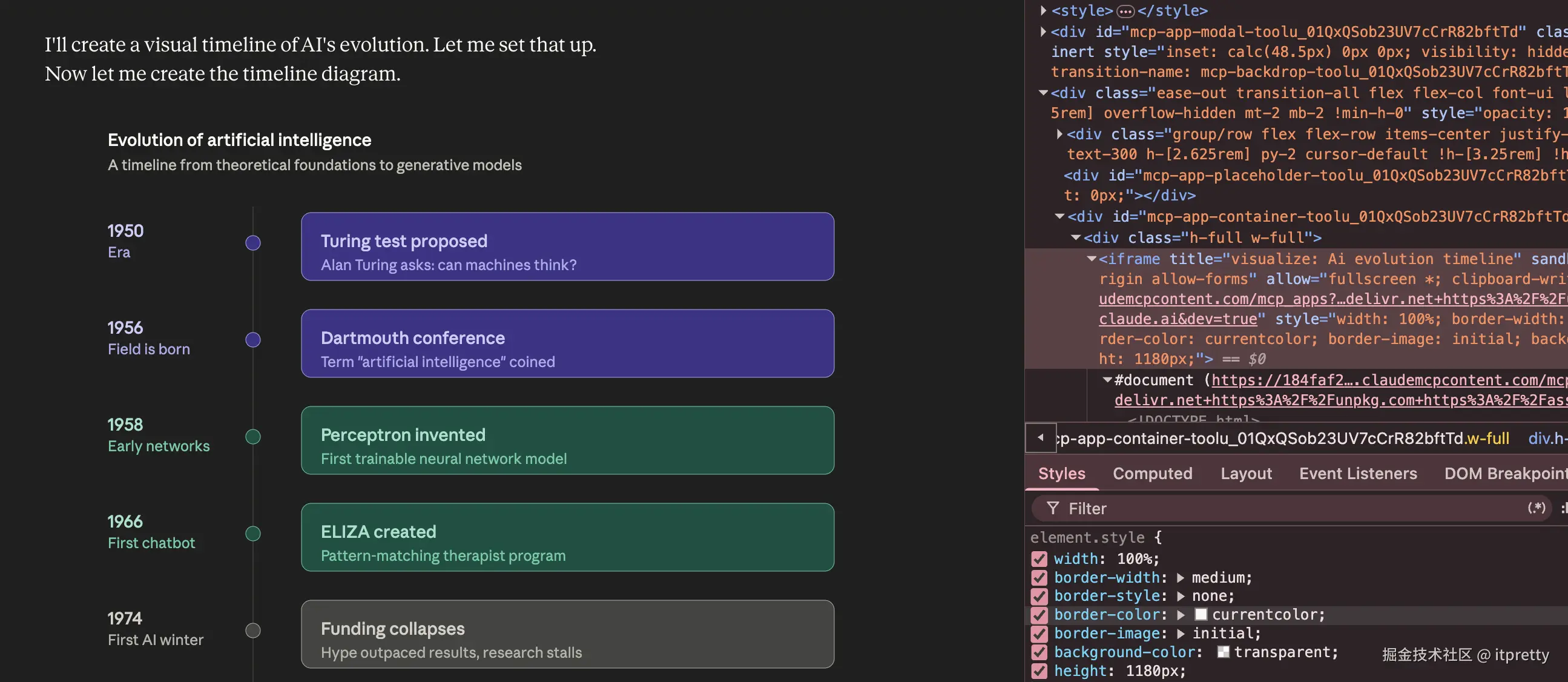Expand the collapsed style element node

(1043, 10)
